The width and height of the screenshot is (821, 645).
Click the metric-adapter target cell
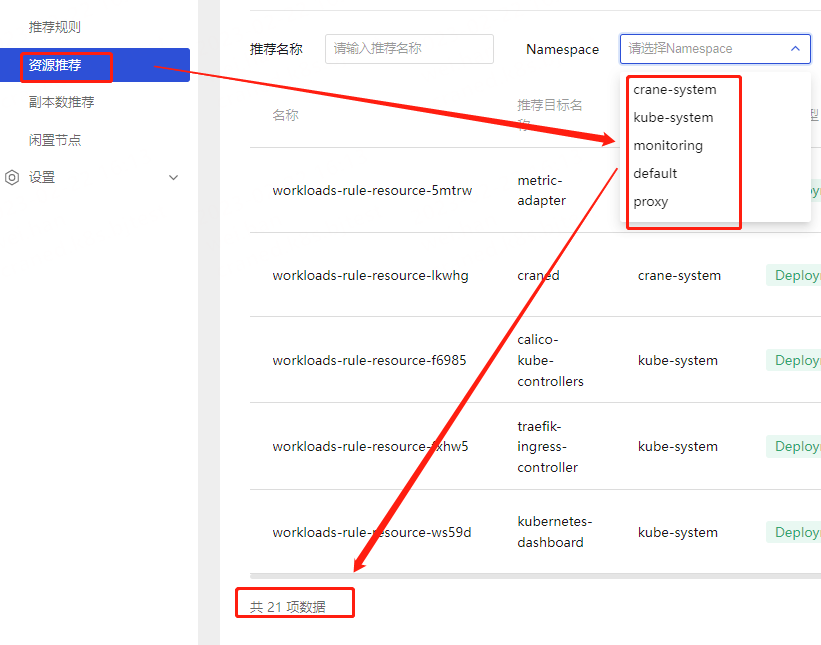pos(541,190)
